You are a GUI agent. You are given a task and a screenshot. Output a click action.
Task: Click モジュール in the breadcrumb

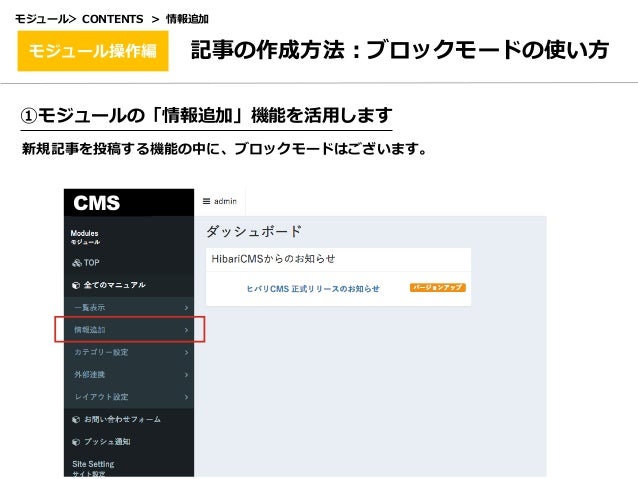(x=41, y=19)
